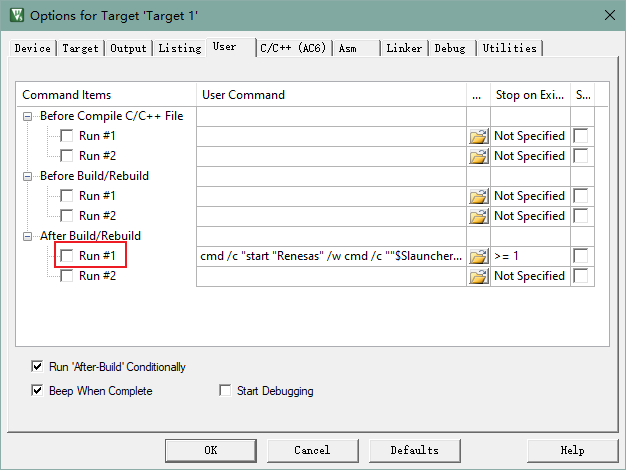This screenshot has width=626, height=470.
Task: Open file browser for Before Build Run #2
Action: coord(478,216)
